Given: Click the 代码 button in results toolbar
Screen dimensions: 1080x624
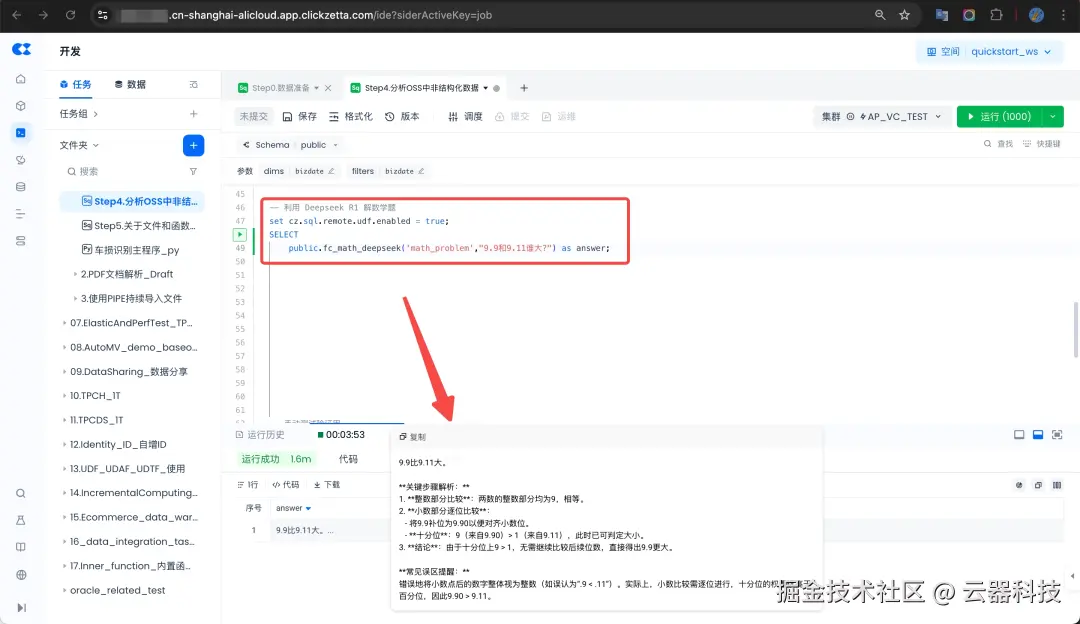Looking at the screenshot, I should (286, 485).
